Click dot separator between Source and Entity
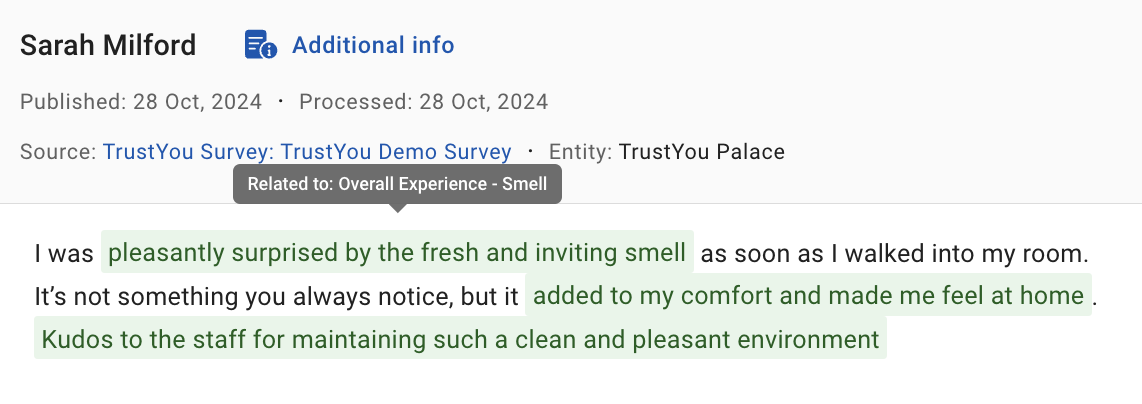Image resolution: width=1142 pixels, height=404 pixels. pos(530,151)
